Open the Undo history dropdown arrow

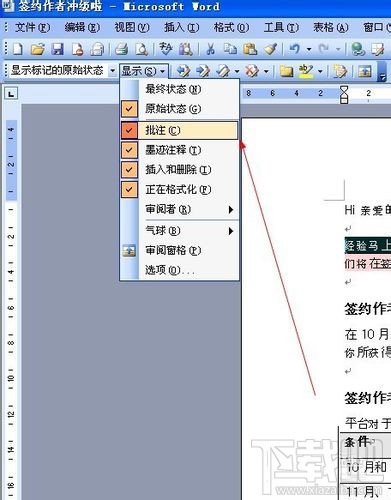(x=309, y=50)
